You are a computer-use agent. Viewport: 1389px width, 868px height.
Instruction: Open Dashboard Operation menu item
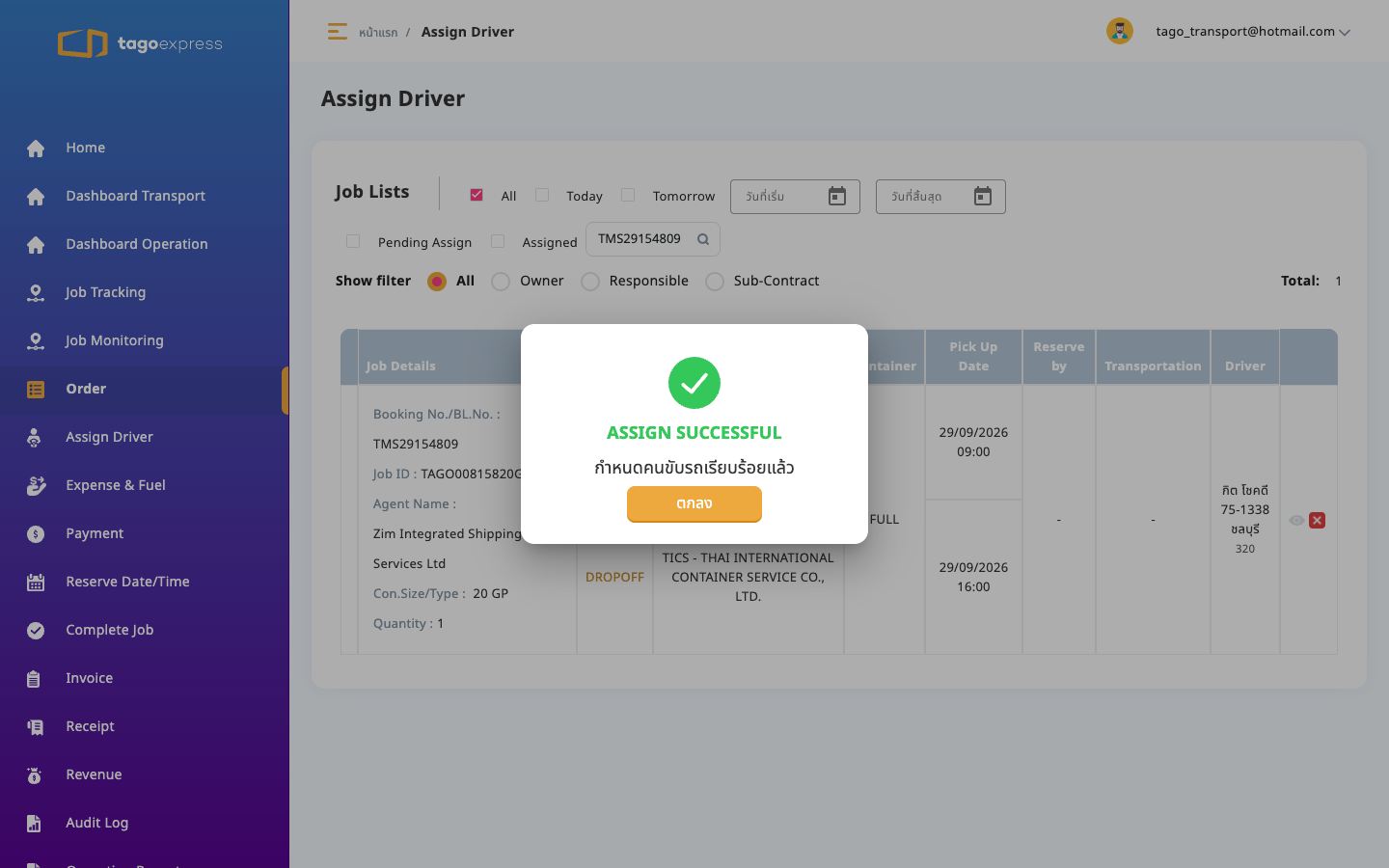145,244
